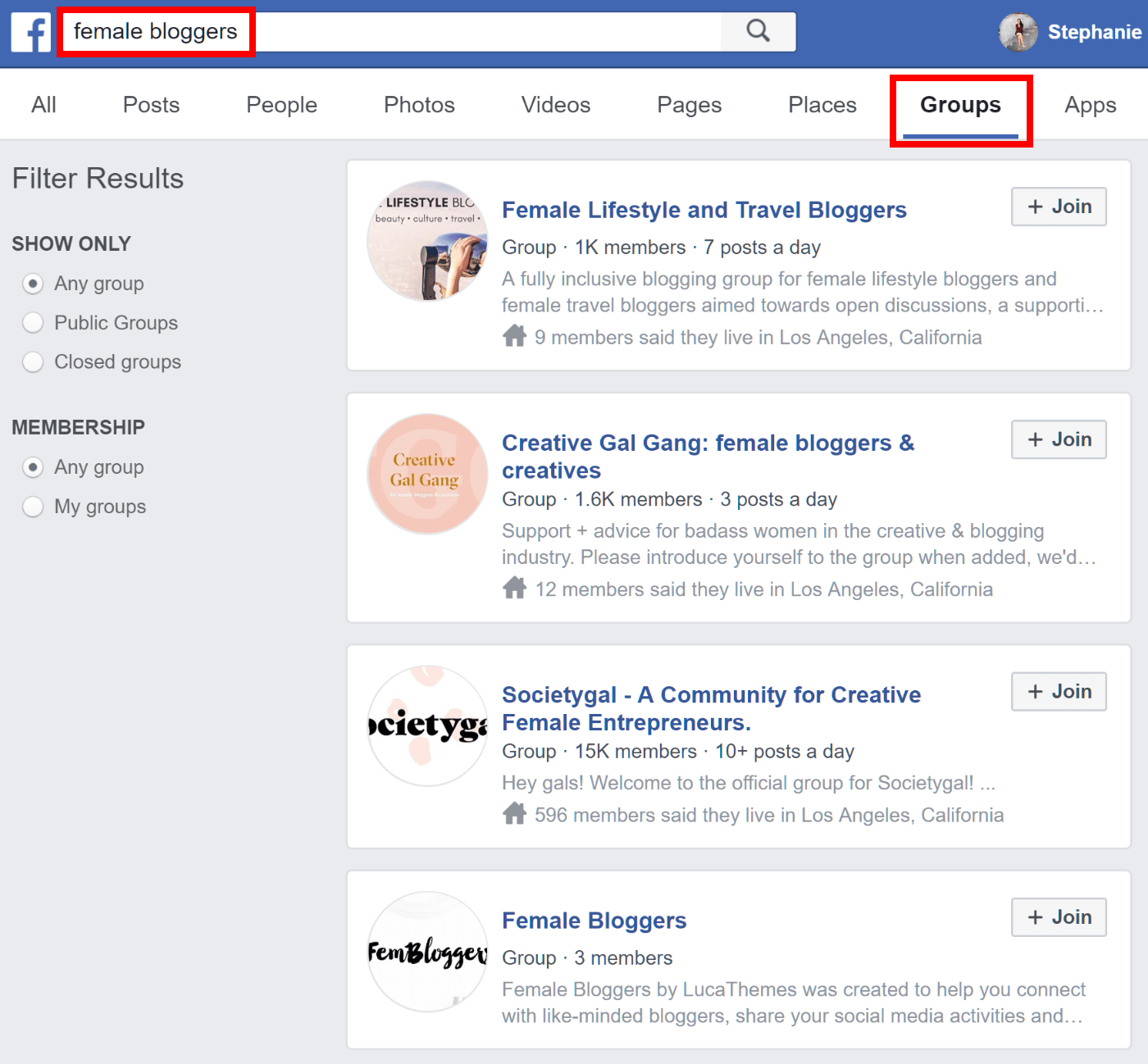
Task: Click the magnifying glass search button
Action: (x=758, y=32)
